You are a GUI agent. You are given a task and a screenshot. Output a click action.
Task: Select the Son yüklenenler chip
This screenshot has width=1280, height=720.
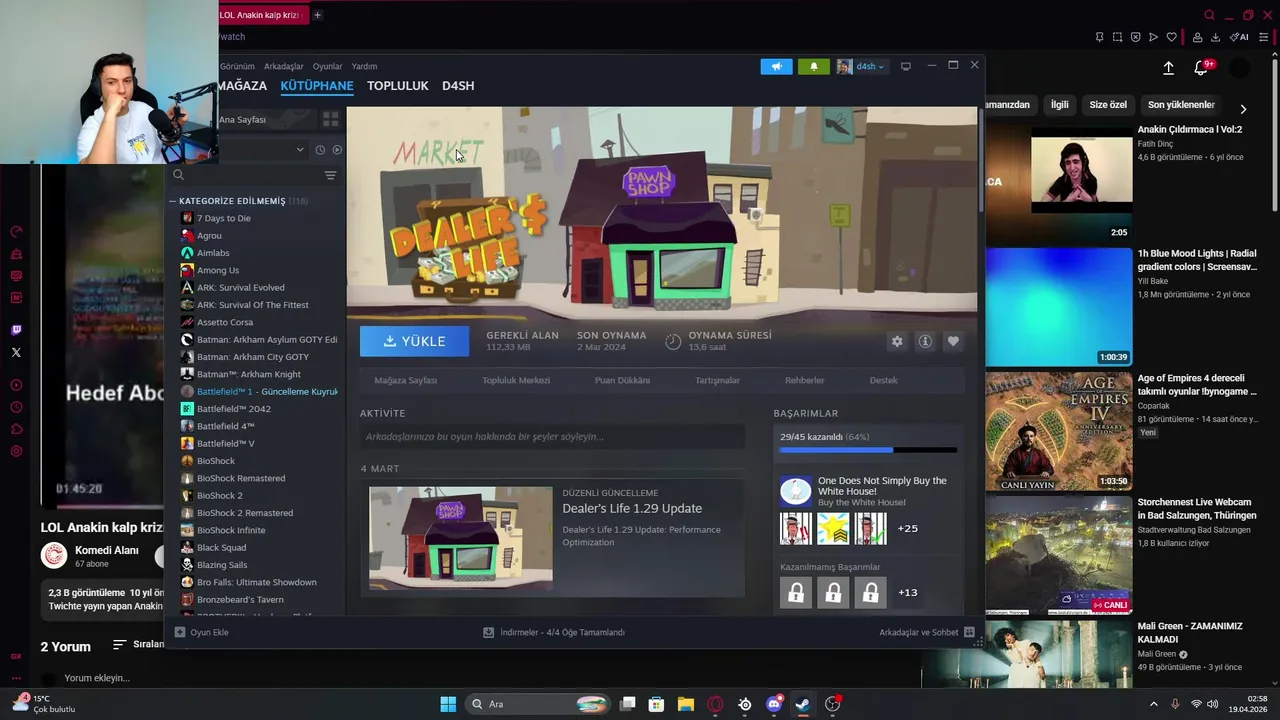tap(1181, 104)
